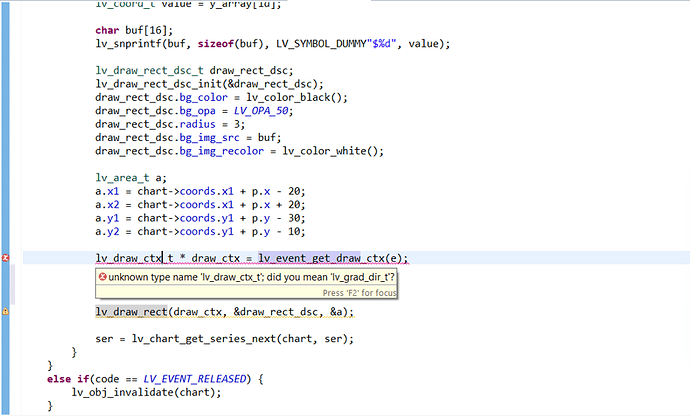This screenshot has width=690, height=416.
Task: Click the yellow warning marker beside lv_draw_rect
Action: pos(5,312)
